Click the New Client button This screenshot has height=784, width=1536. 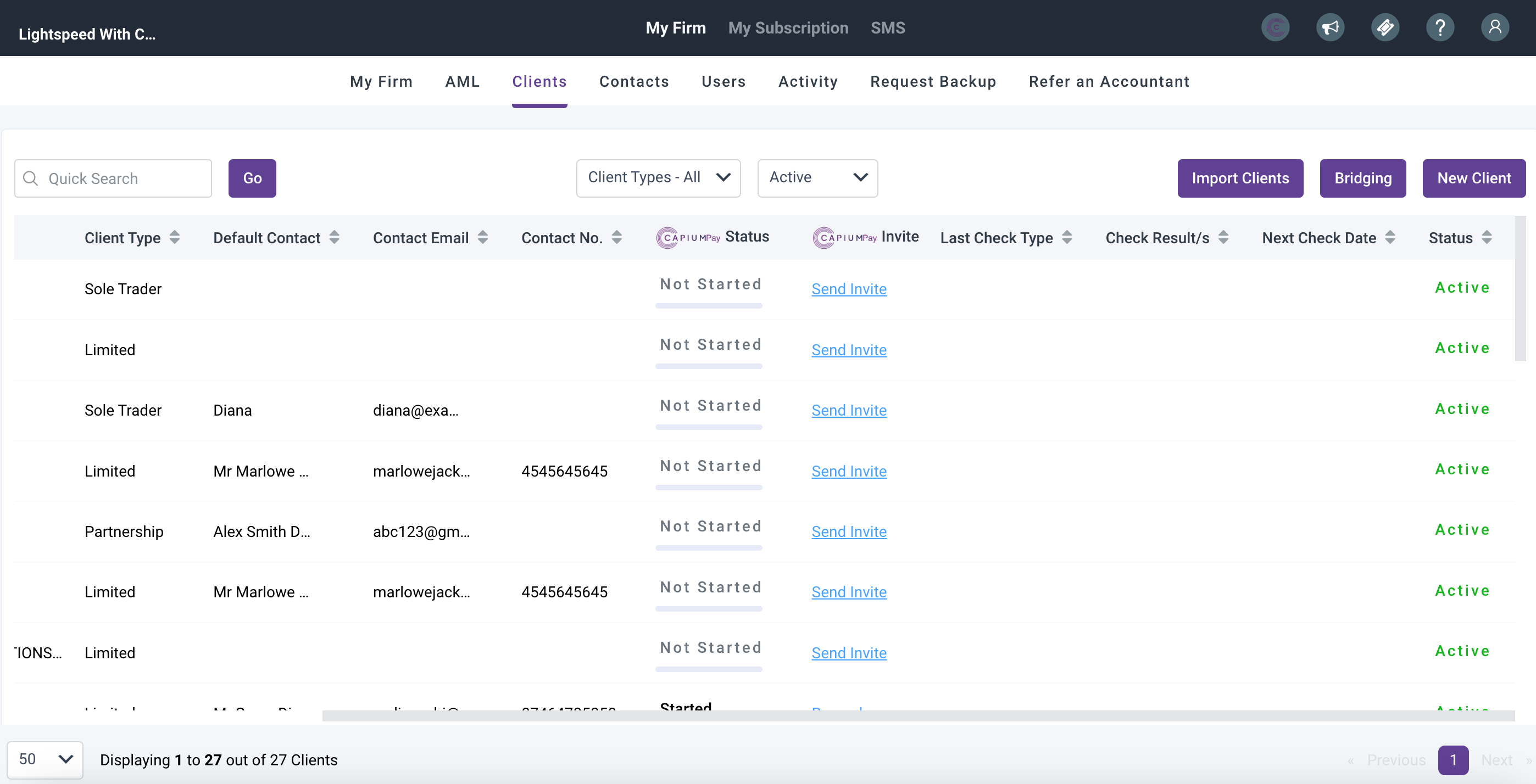[1473, 178]
